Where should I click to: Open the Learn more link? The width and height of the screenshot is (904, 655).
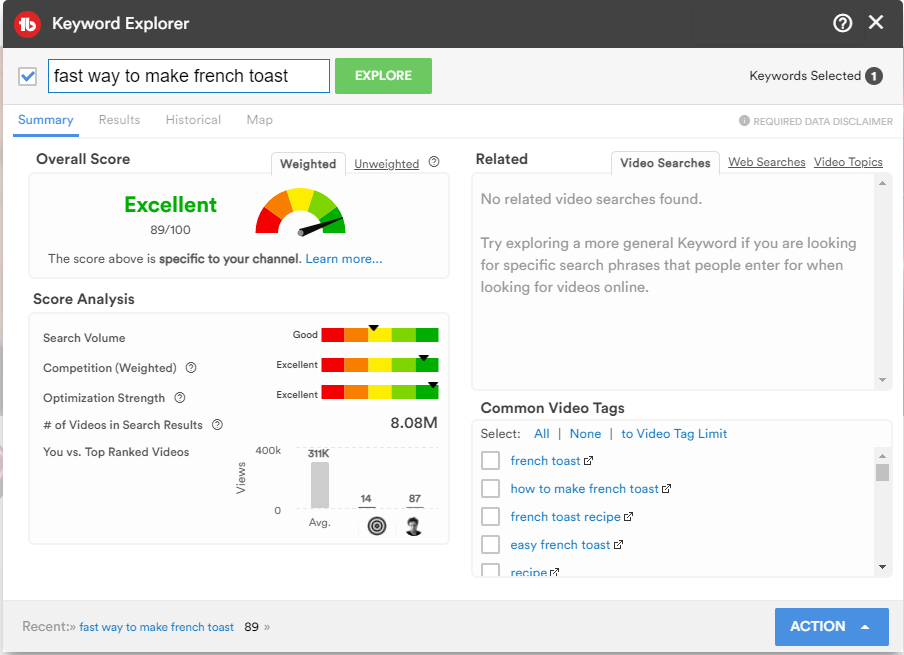pyautogui.click(x=344, y=259)
